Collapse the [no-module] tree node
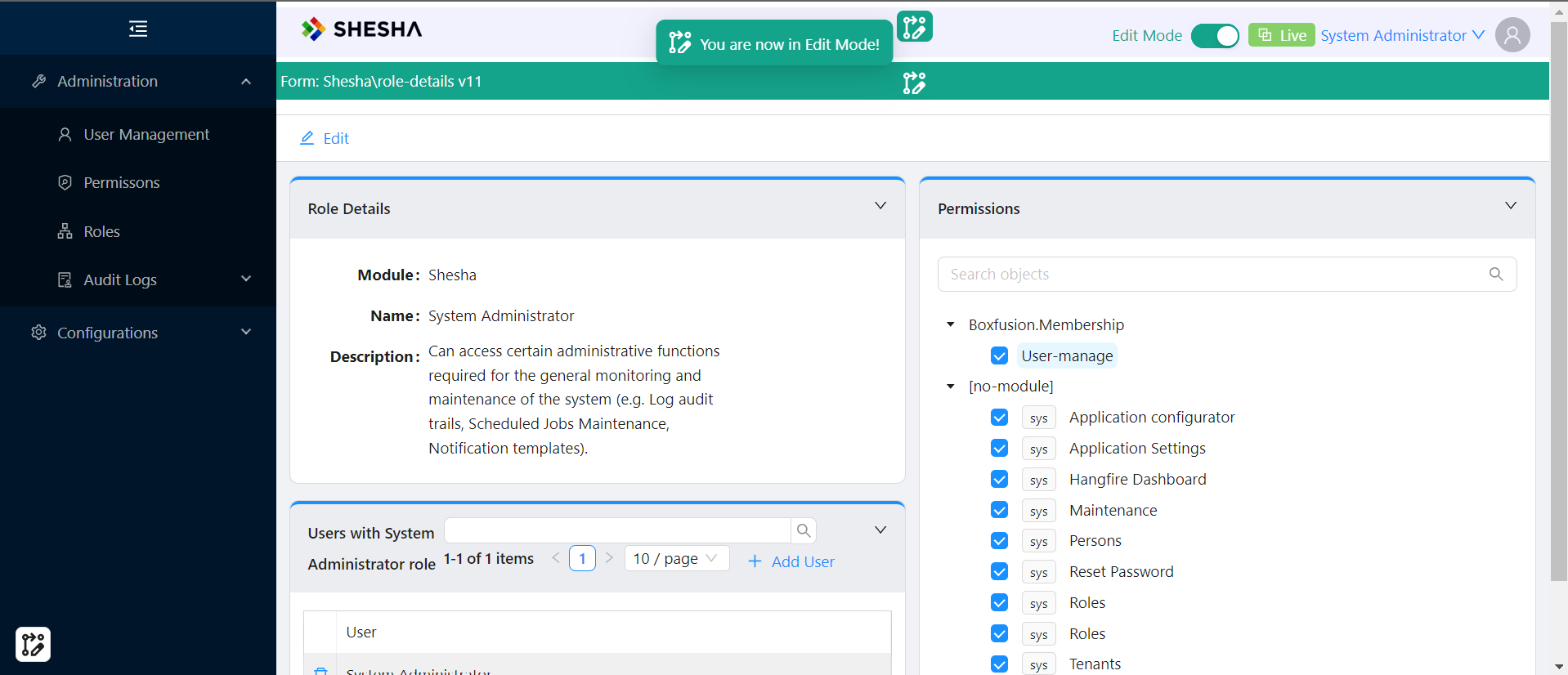The height and width of the screenshot is (675, 1568). [950, 387]
